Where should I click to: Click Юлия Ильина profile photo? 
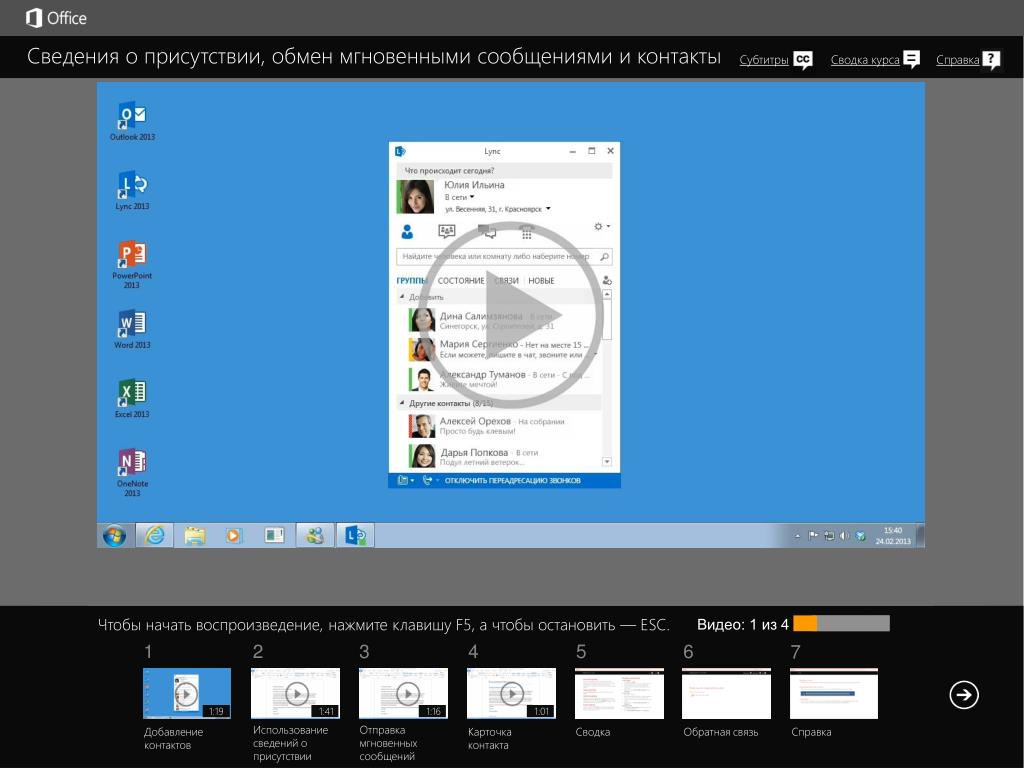point(415,197)
